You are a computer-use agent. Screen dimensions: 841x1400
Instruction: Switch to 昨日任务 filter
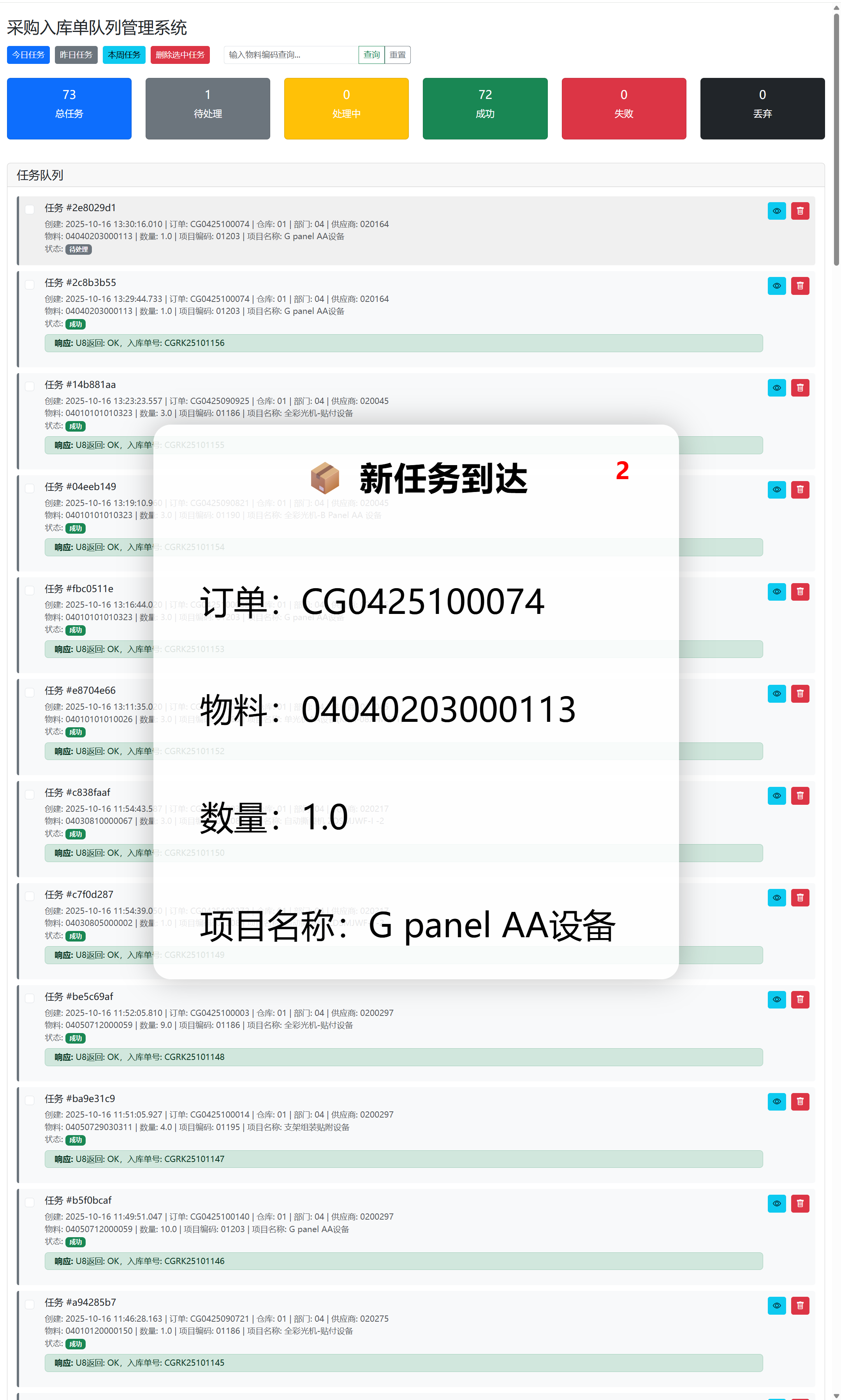tap(76, 55)
